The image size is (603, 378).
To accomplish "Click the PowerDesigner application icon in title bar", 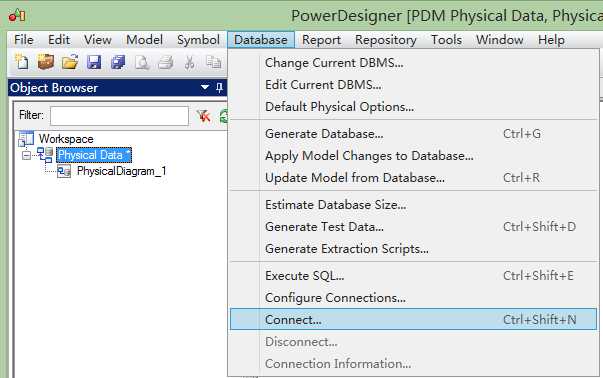I will coord(17,15).
